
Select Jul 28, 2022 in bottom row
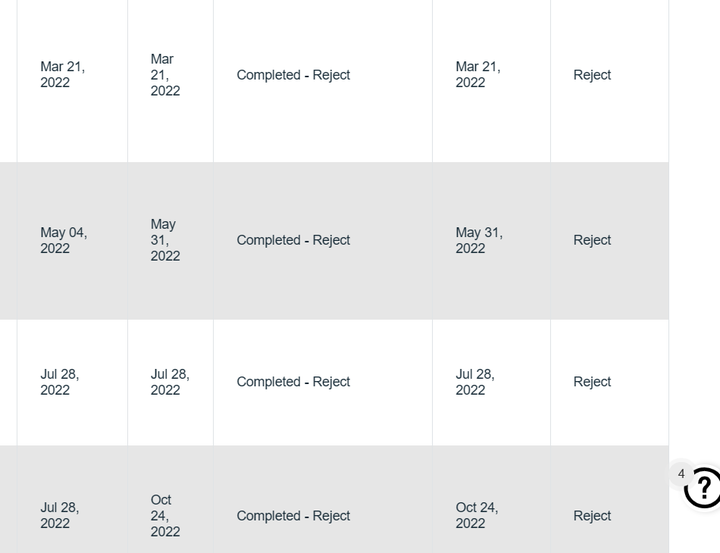[60, 515]
